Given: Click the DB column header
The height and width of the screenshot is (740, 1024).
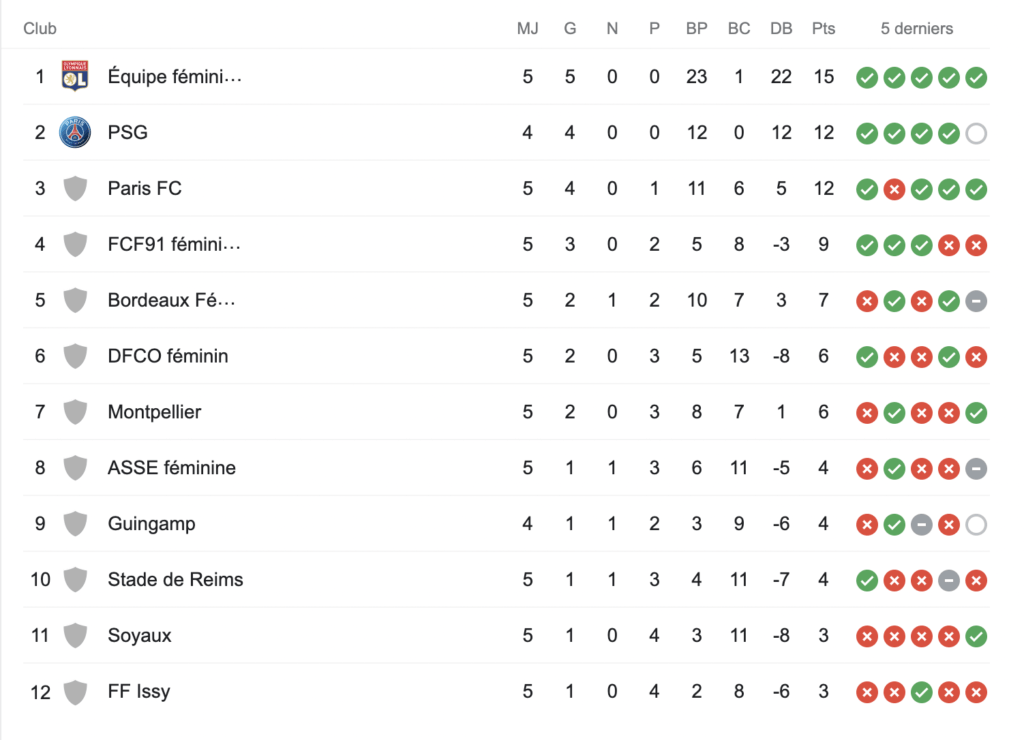Looking at the screenshot, I should point(781,29).
